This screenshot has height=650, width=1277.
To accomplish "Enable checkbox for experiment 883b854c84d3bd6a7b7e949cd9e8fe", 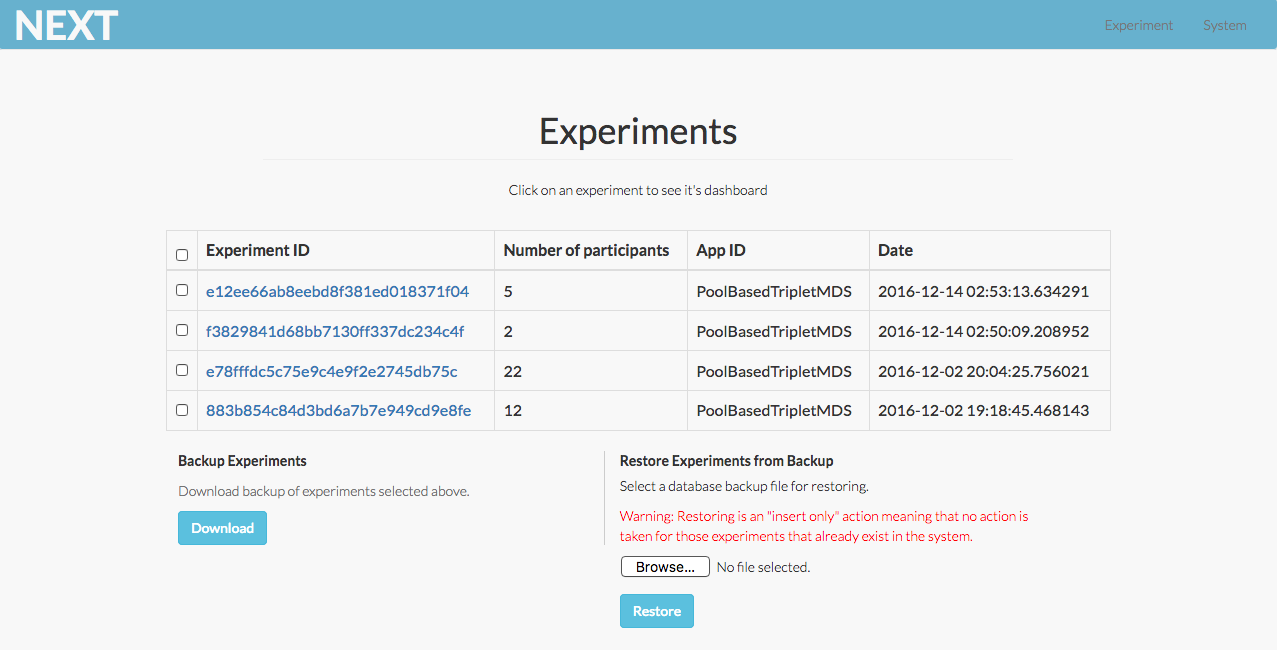I will (182, 410).
